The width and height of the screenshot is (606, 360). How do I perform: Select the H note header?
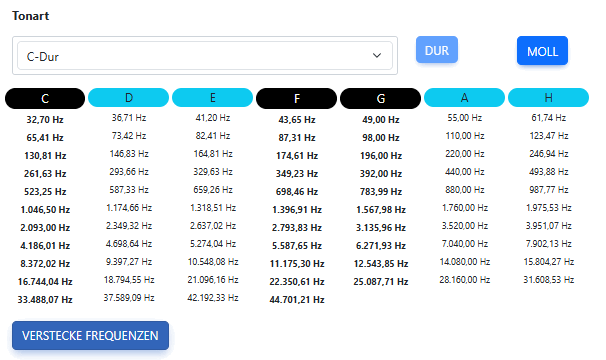point(548,97)
